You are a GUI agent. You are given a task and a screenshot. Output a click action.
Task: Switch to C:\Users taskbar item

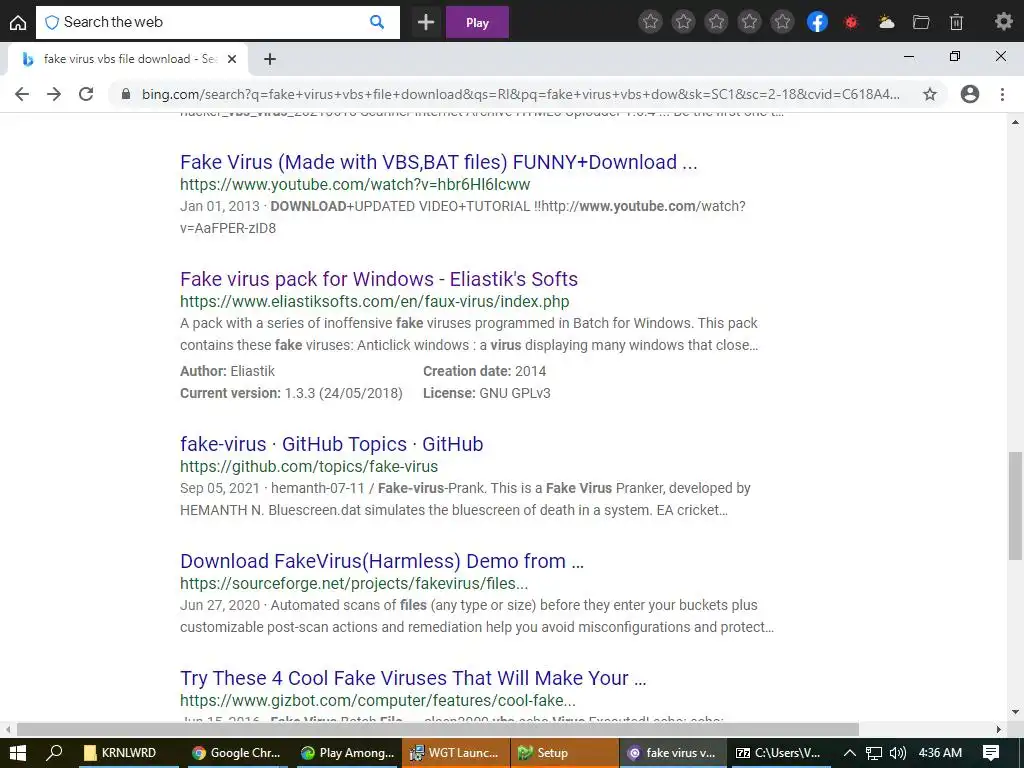[778, 752]
